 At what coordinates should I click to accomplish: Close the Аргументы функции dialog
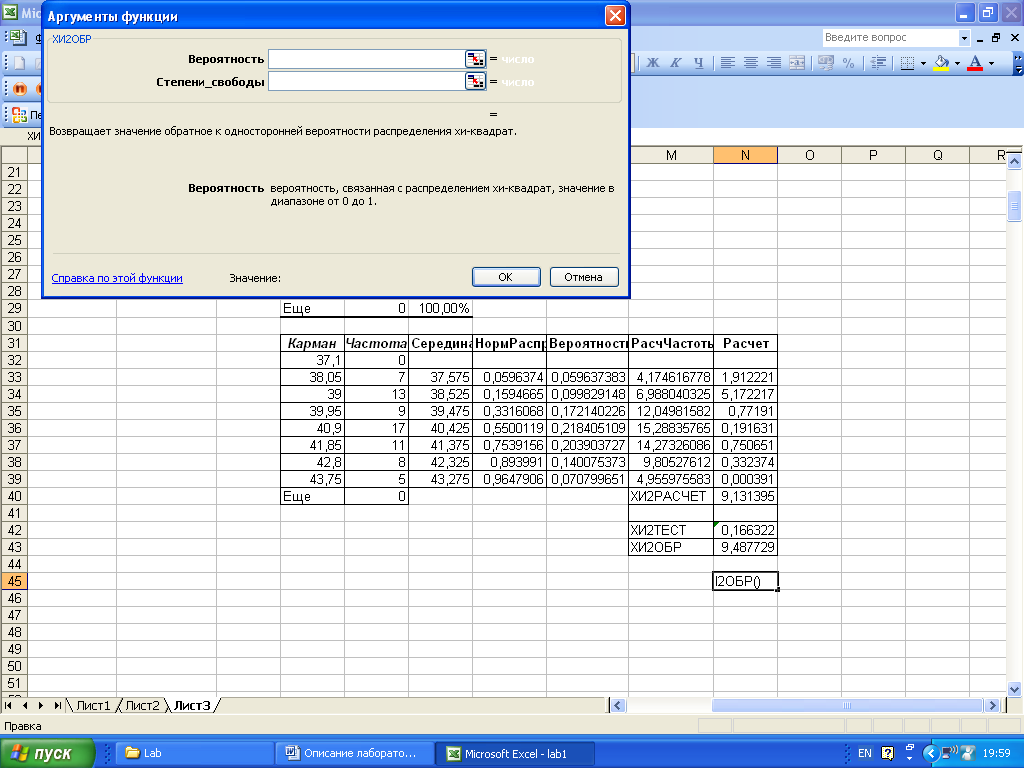click(x=615, y=15)
